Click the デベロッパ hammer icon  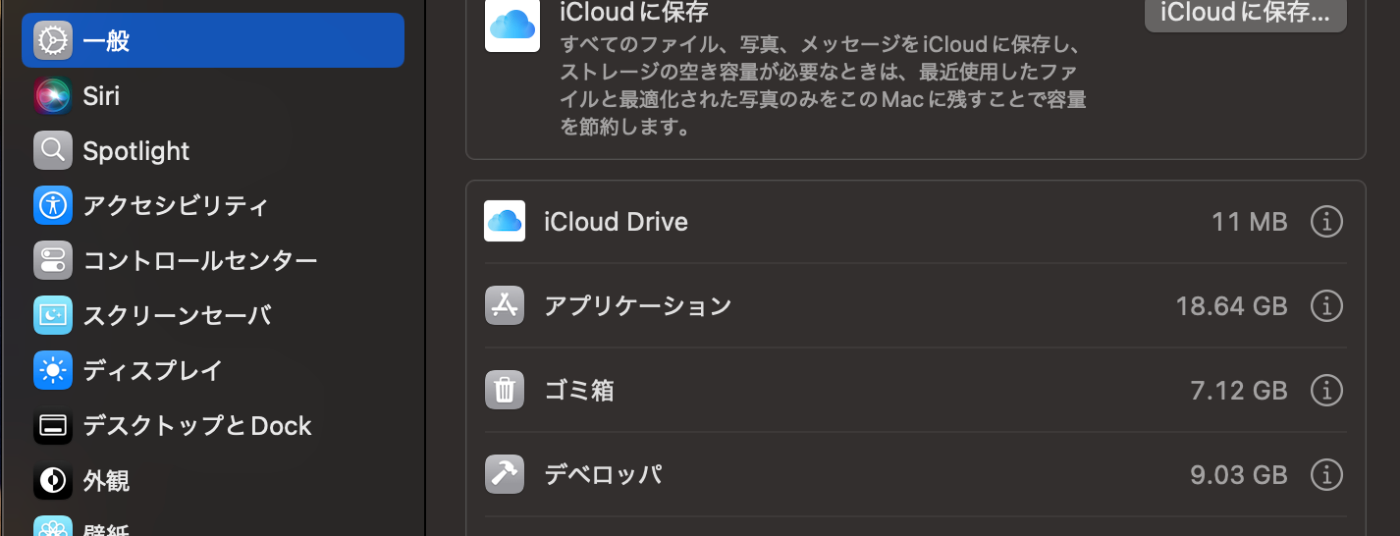tap(505, 474)
